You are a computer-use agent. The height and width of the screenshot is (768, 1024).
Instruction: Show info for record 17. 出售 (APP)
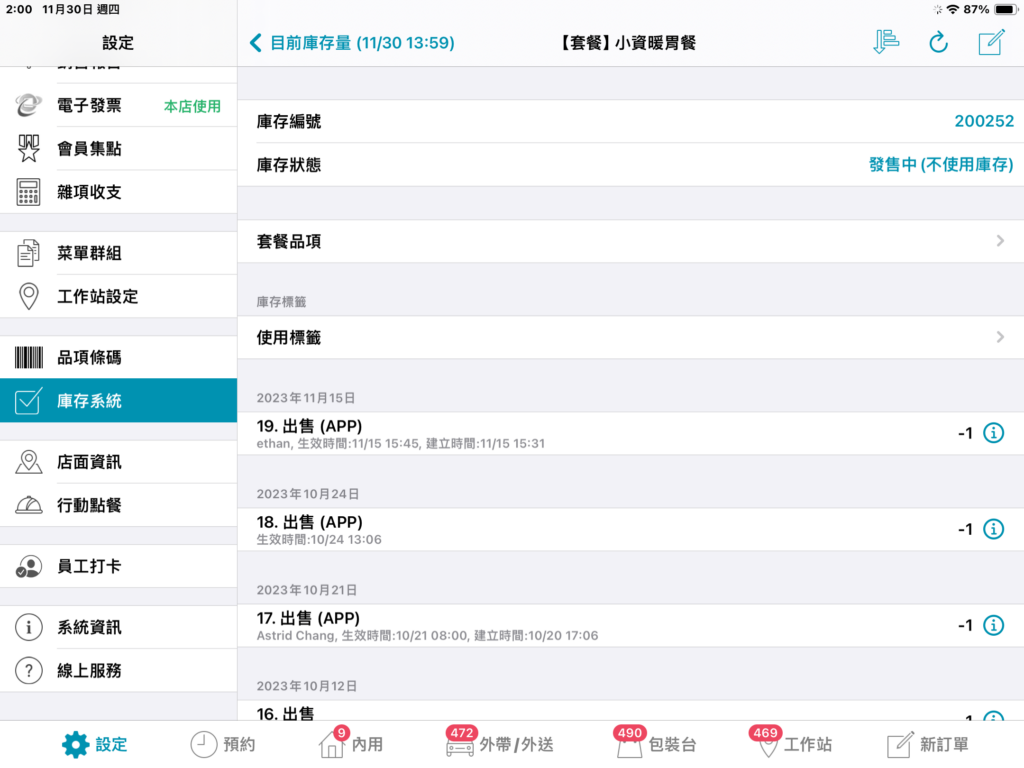993,625
